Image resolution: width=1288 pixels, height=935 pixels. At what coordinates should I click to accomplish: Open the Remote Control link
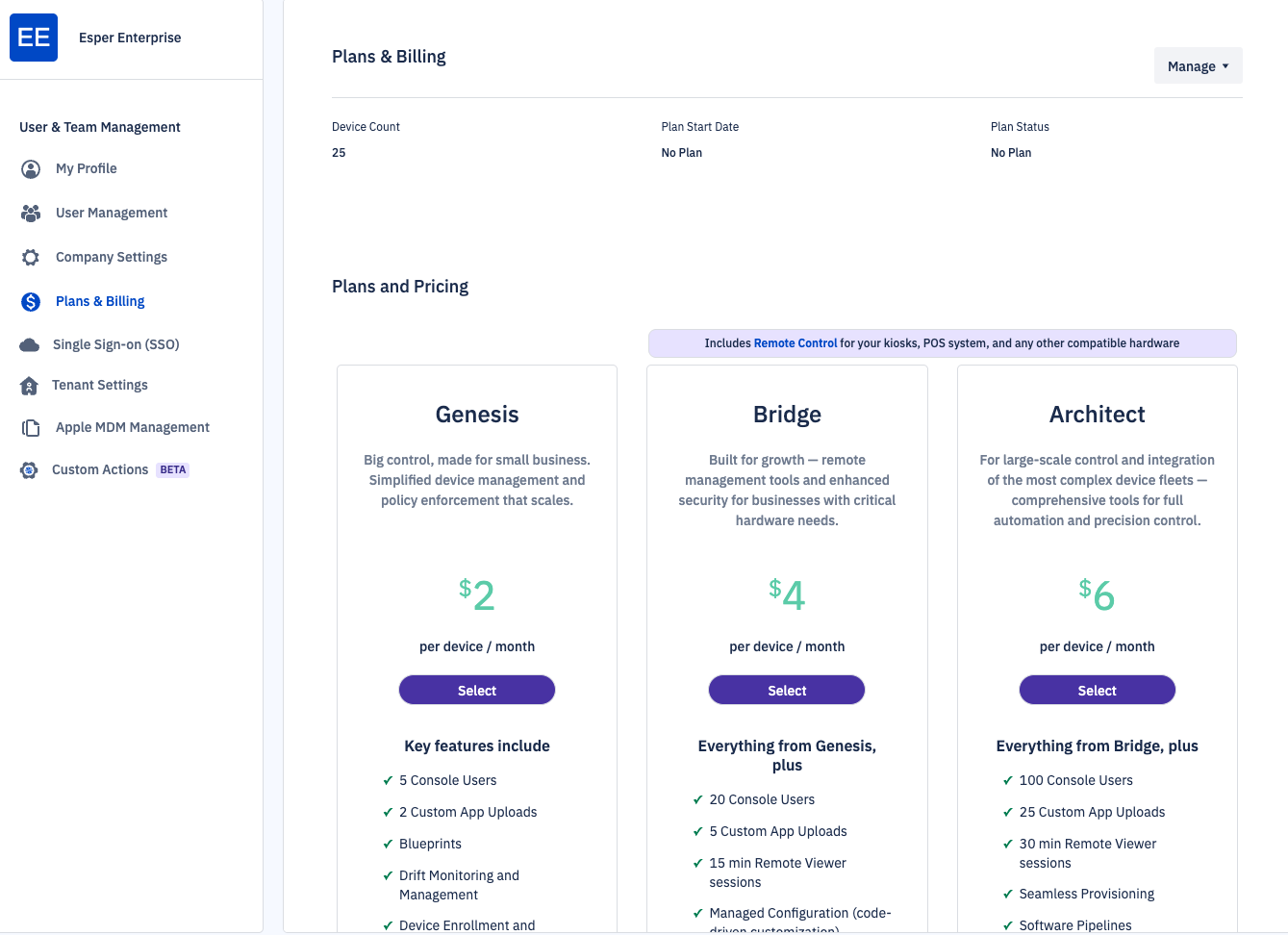pyautogui.click(x=796, y=342)
